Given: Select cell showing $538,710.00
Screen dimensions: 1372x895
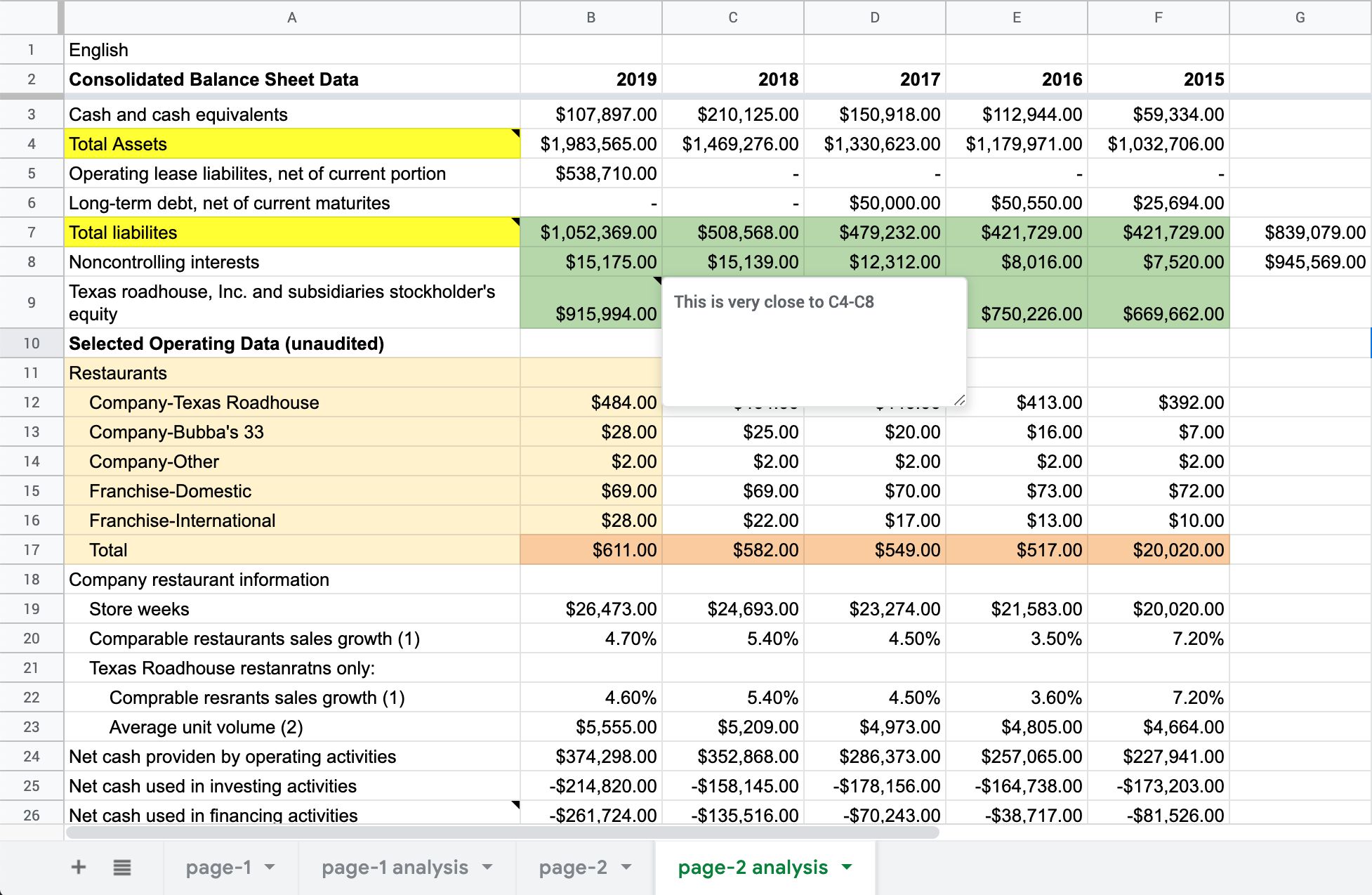Looking at the screenshot, I should pyautogui.click(x=591, y=174).
